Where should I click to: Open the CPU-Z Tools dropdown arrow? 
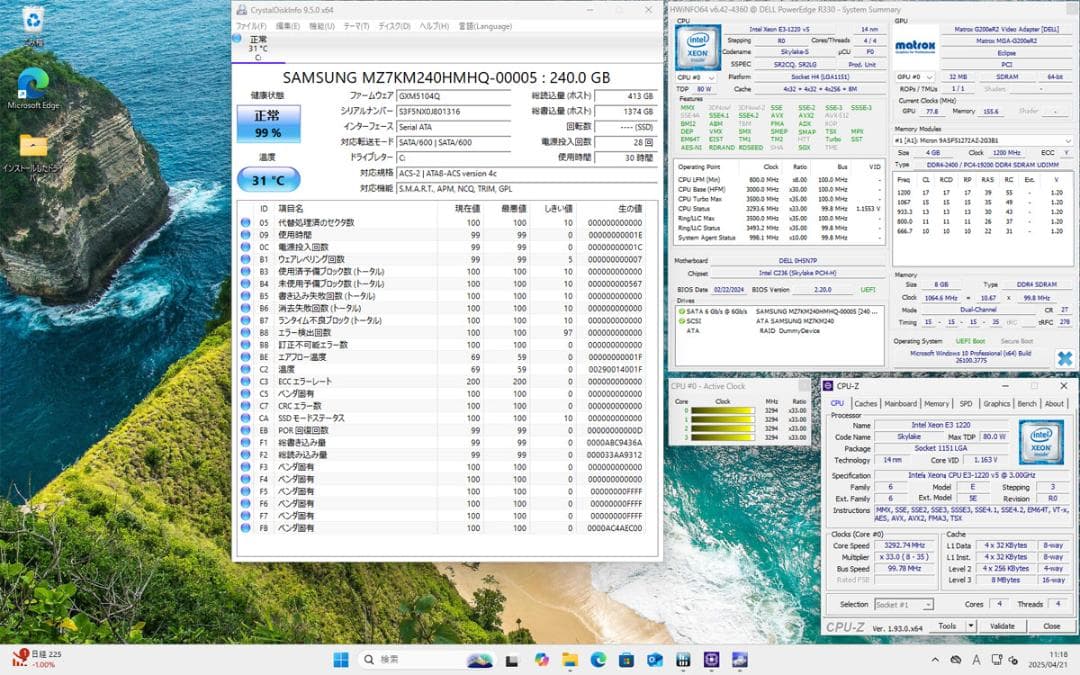972,625
